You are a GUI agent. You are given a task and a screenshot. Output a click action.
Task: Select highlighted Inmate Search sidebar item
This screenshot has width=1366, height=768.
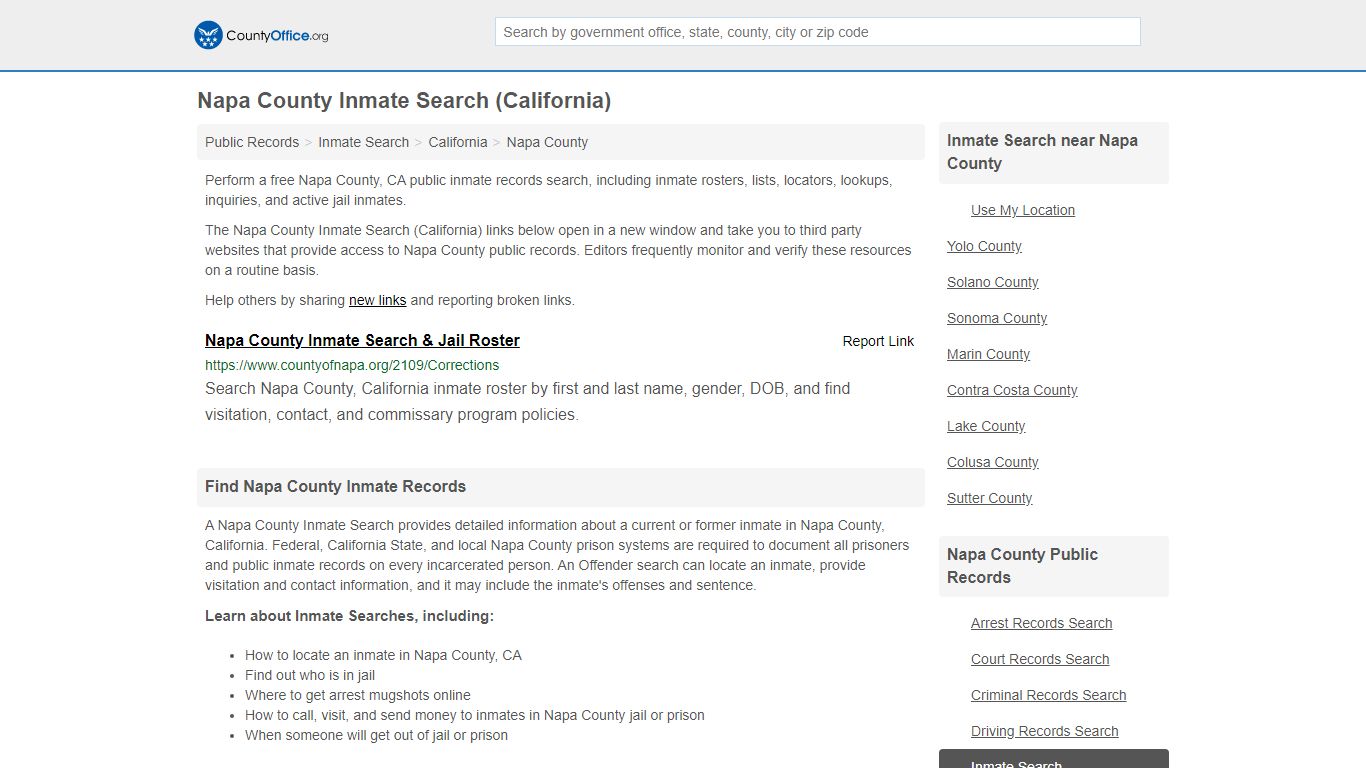[1054, 760]
